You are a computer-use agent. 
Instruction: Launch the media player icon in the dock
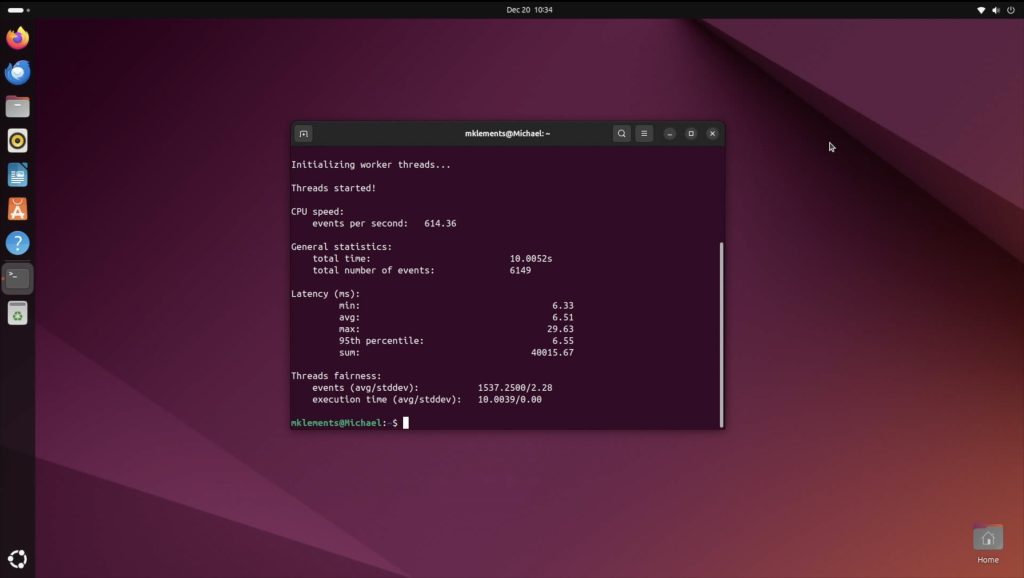(x=16, y=140)
